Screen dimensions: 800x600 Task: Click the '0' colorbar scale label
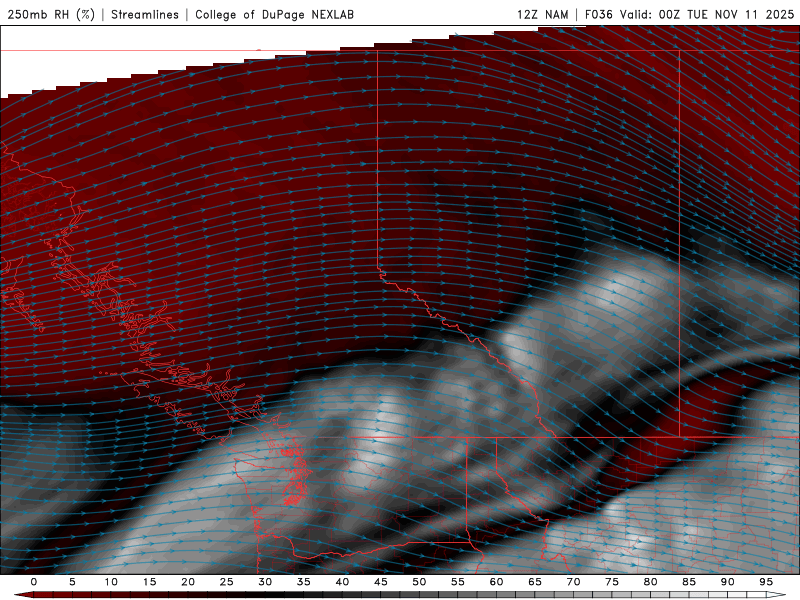(x=34, y=582)
